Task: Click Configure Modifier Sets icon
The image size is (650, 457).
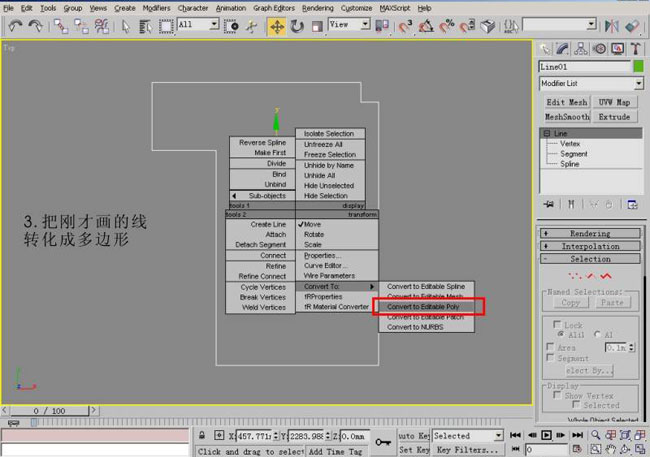Action: click(x=632, y=204)
